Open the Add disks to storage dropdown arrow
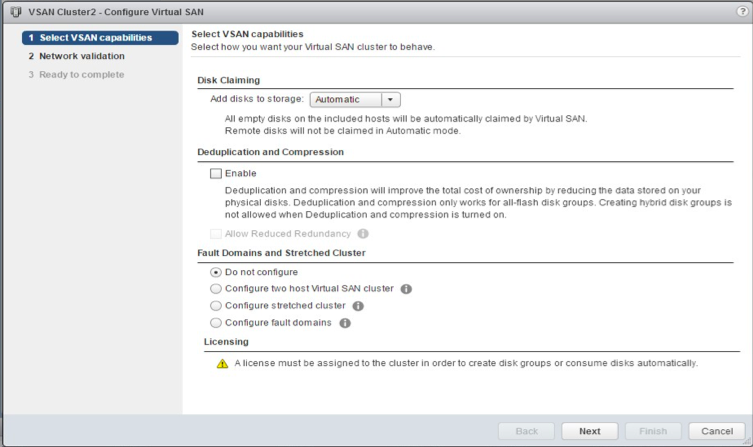Screen dimensions: 753x447 391,100
